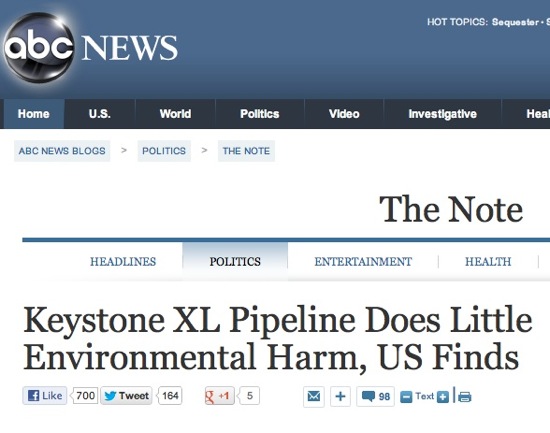Image resolution: width=550 pixels, height=433 pixels.
Task: View the 98 comments bubble
Action: (375, 397)
